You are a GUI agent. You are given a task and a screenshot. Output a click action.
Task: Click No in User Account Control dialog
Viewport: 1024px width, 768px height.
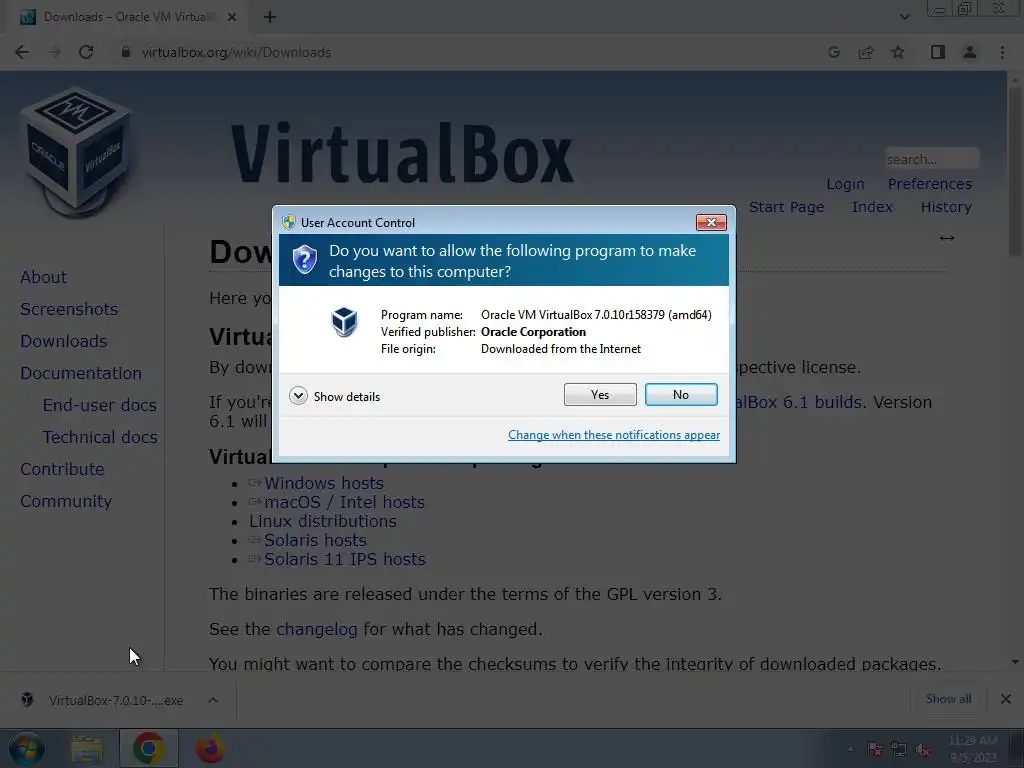pyautogui.click(x=680, y=394)
